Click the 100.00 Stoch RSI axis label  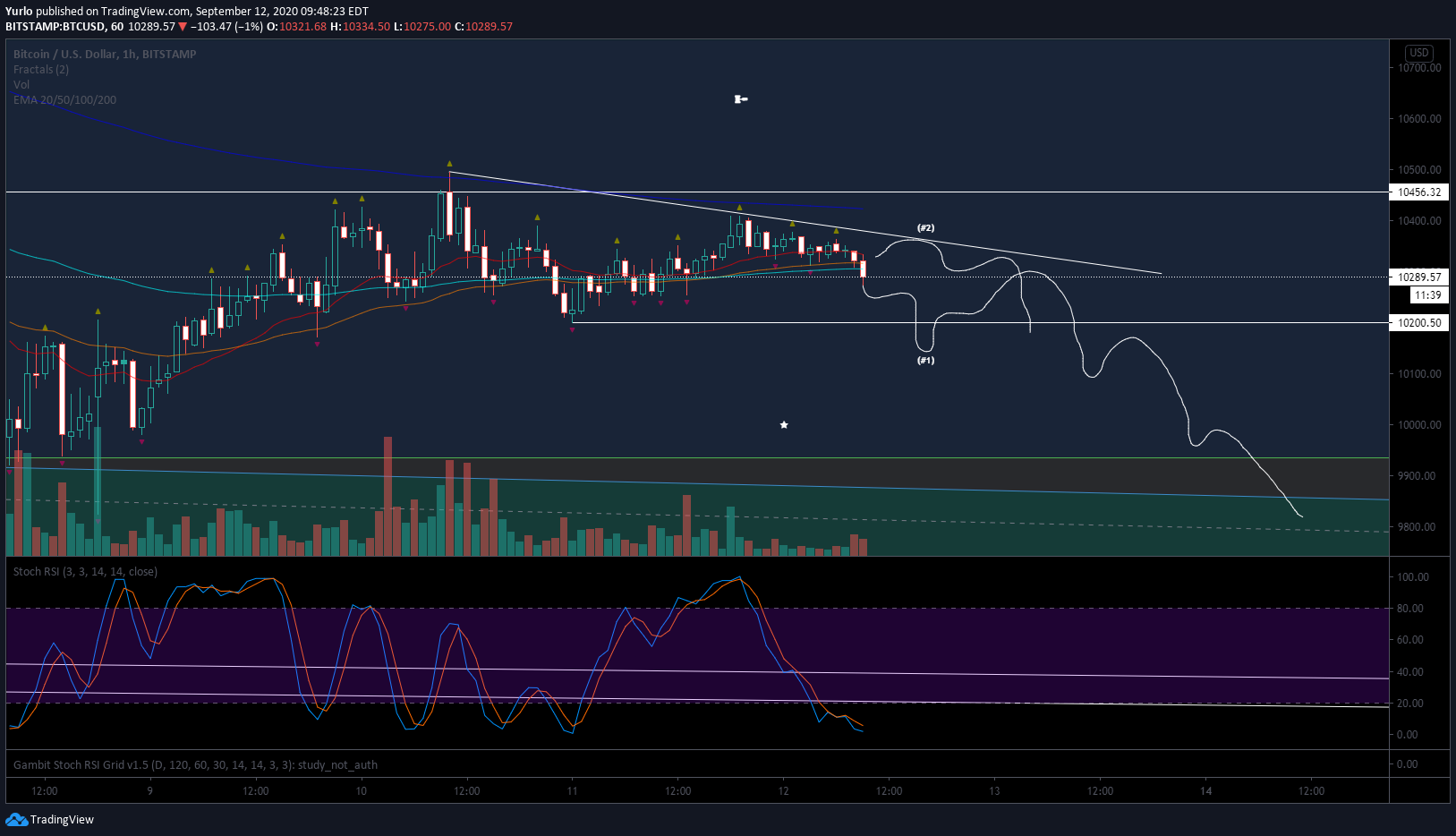click(x=1412, y=577)
